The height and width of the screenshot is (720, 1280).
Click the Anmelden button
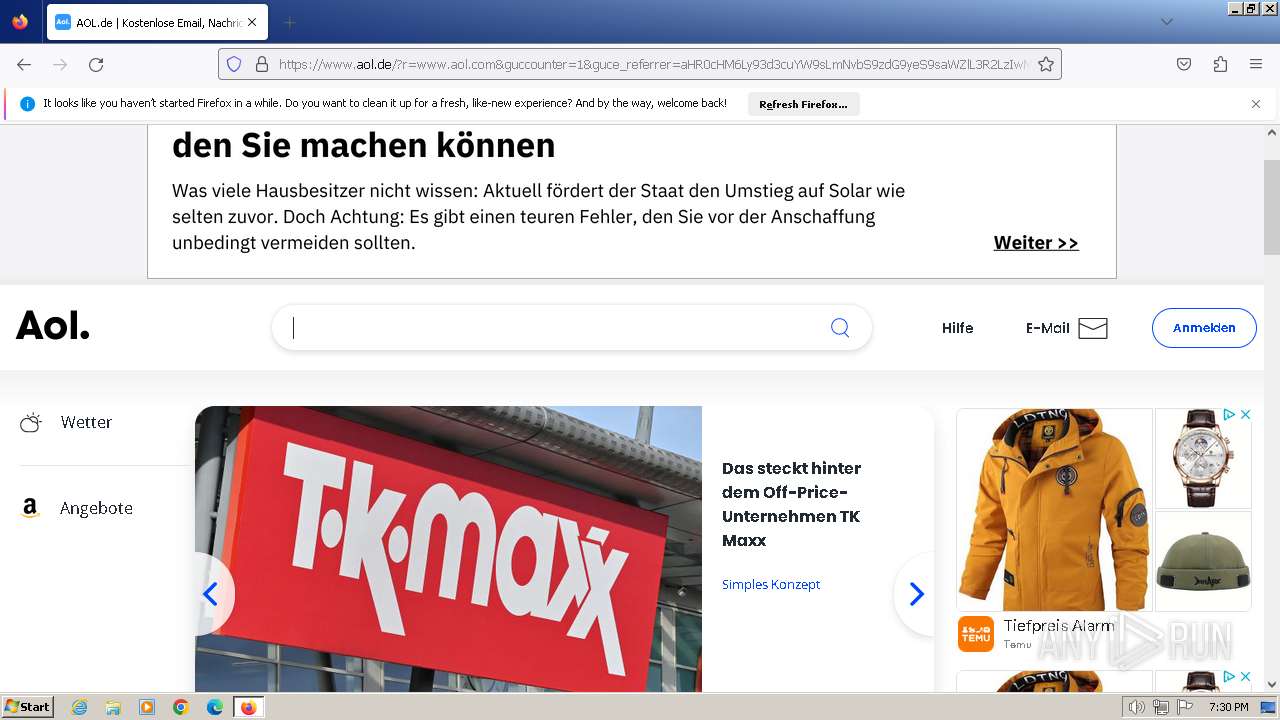coord(1204,328)
